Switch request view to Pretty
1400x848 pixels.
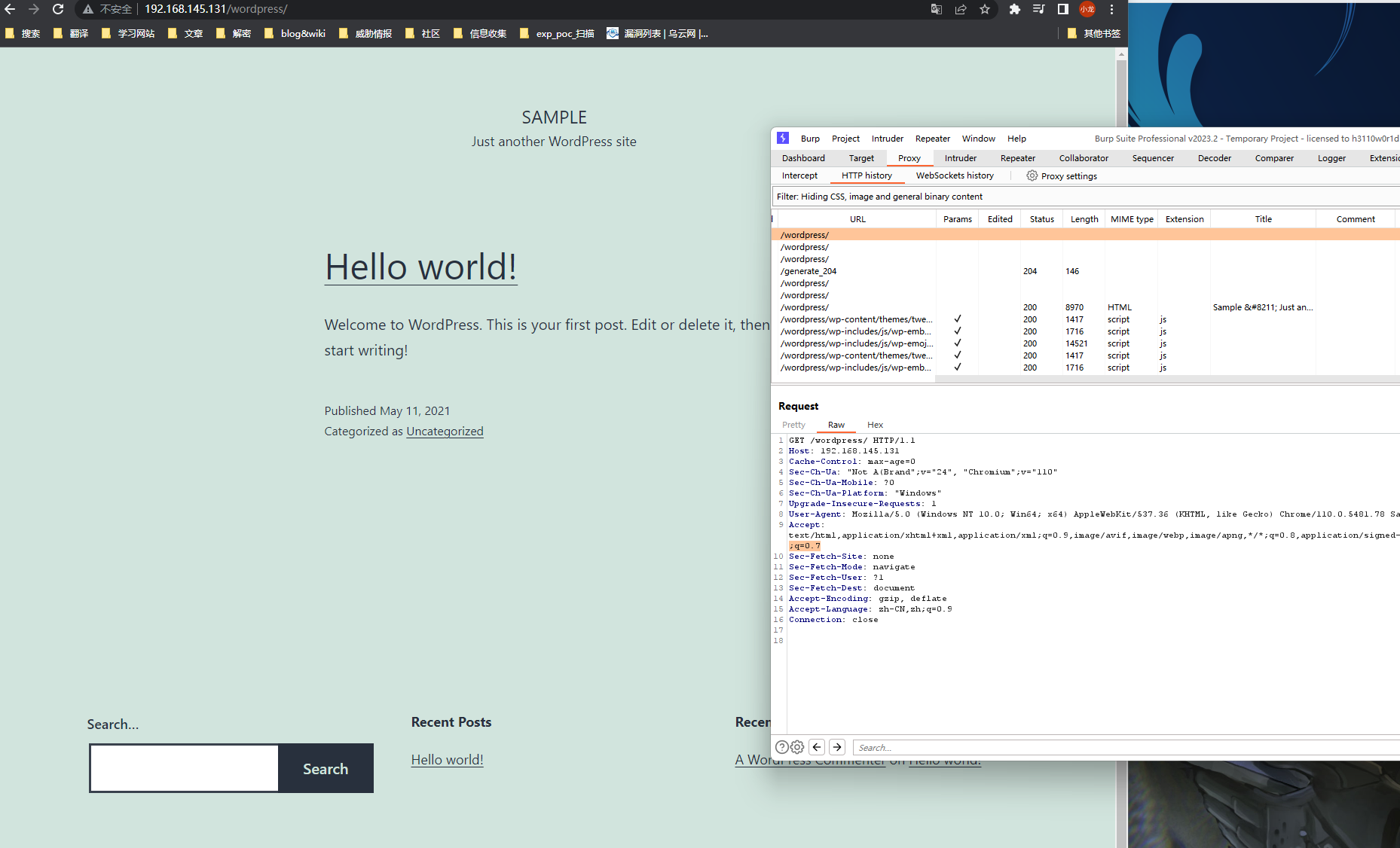point(793,425)
